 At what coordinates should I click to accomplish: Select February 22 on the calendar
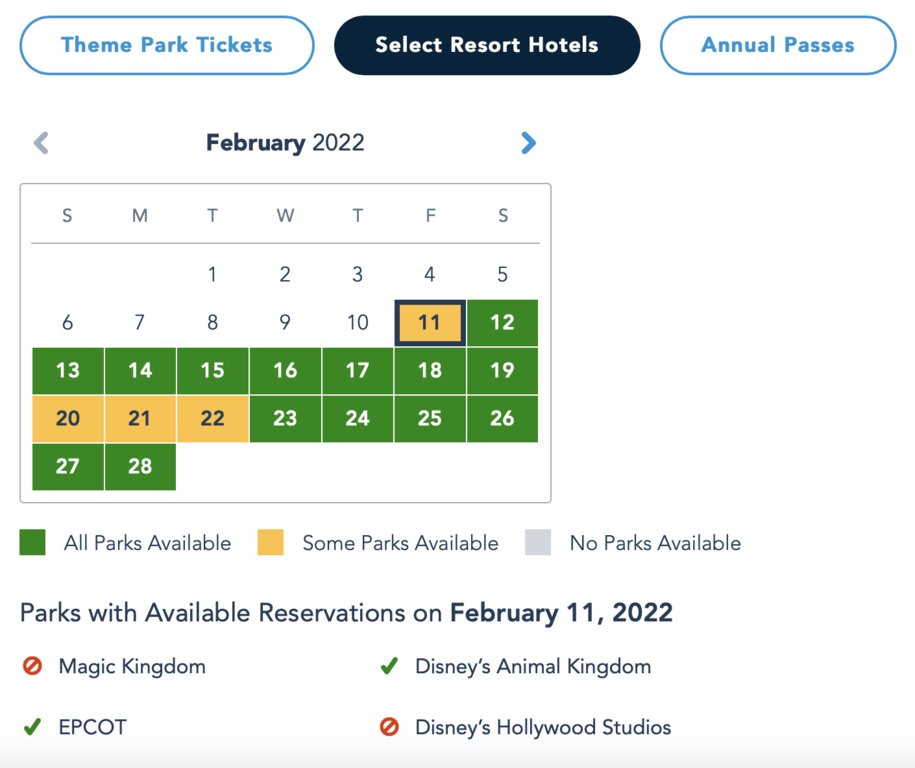click(212, 418)
